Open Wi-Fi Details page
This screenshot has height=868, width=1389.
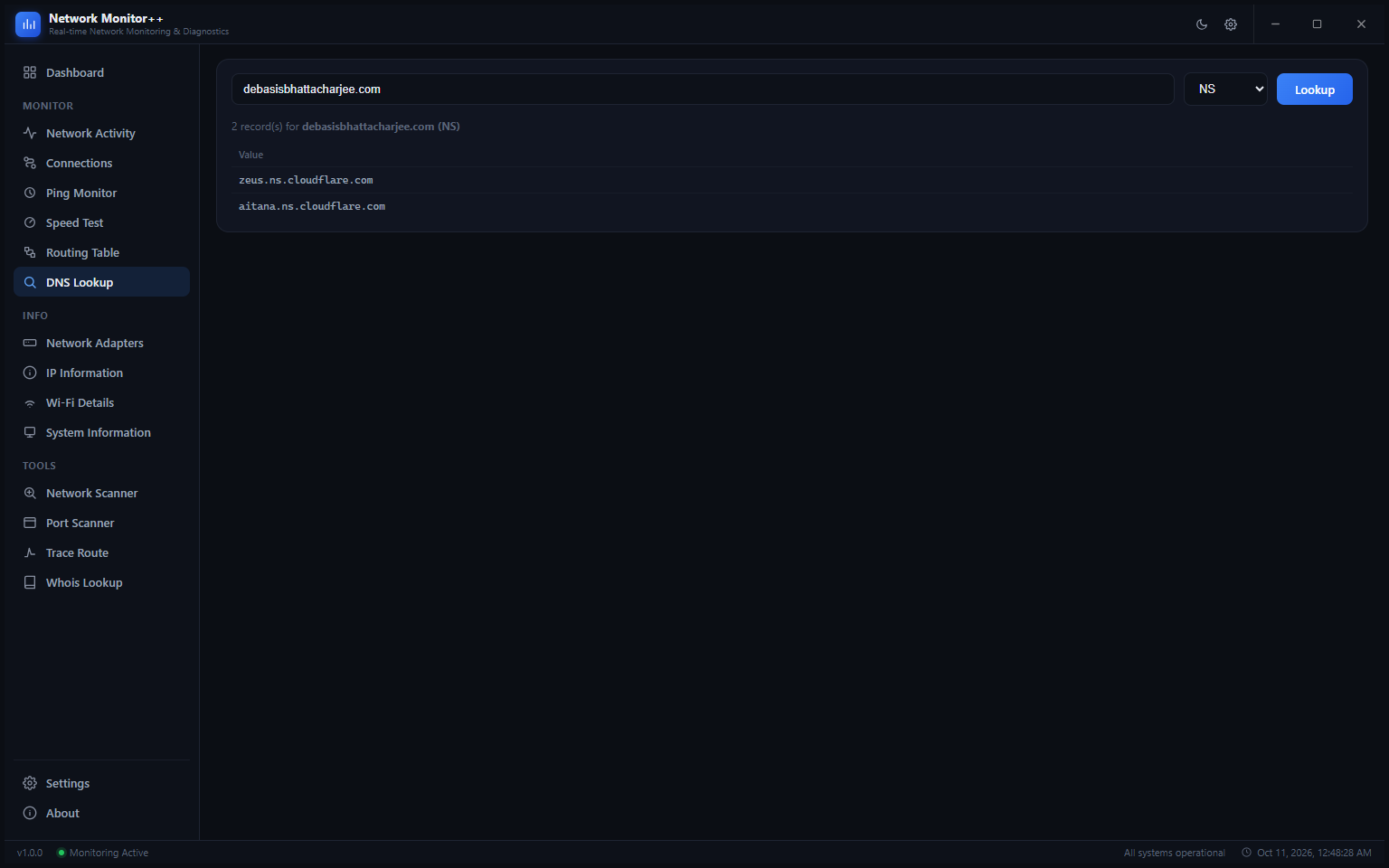[101, 402]
